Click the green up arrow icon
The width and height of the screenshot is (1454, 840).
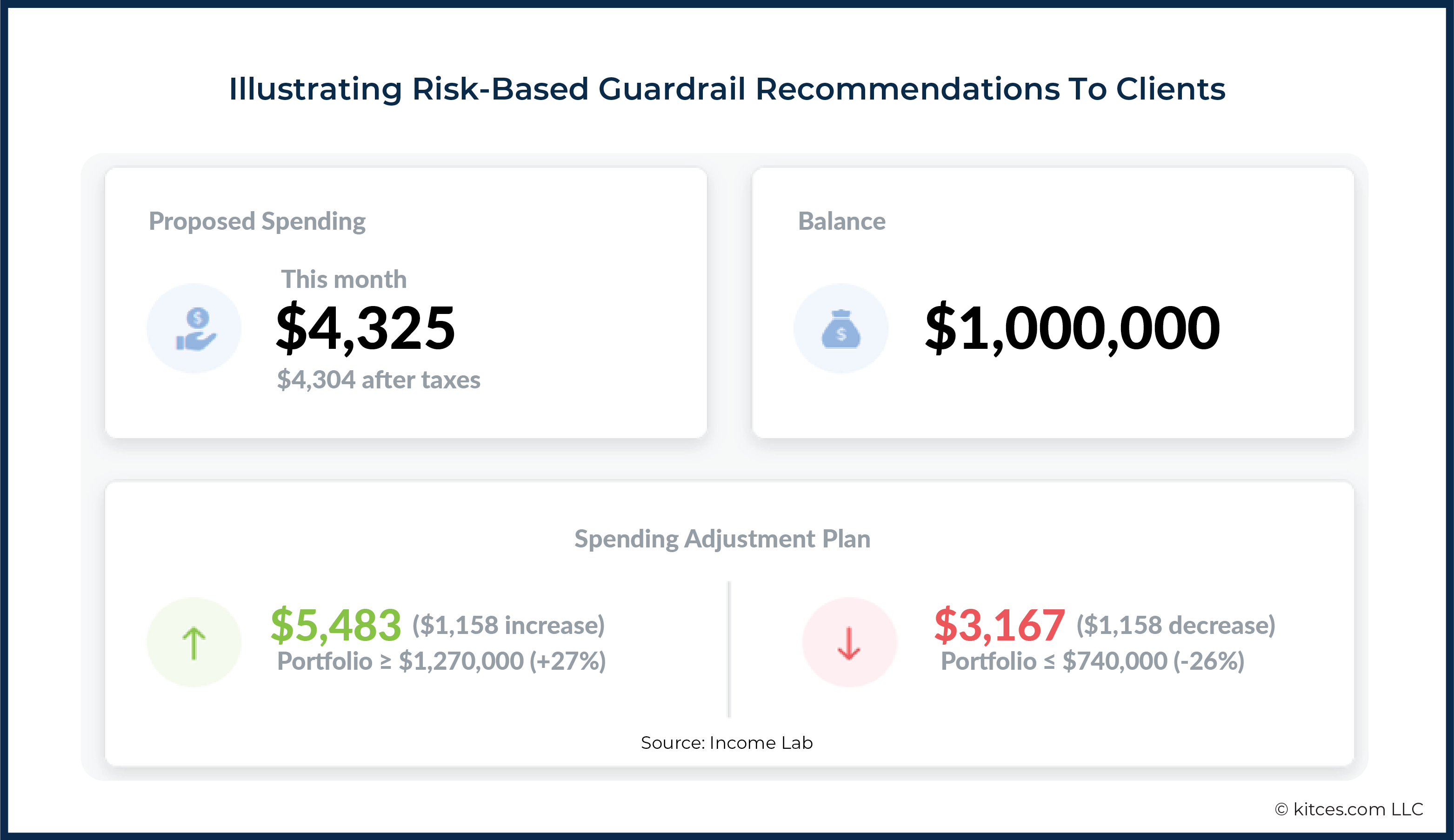click(194, 642)
